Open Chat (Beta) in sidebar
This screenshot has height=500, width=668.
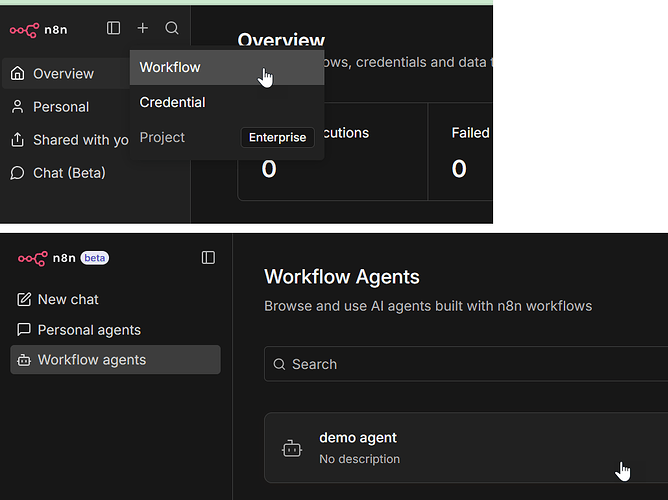click(x=69, y=173)
